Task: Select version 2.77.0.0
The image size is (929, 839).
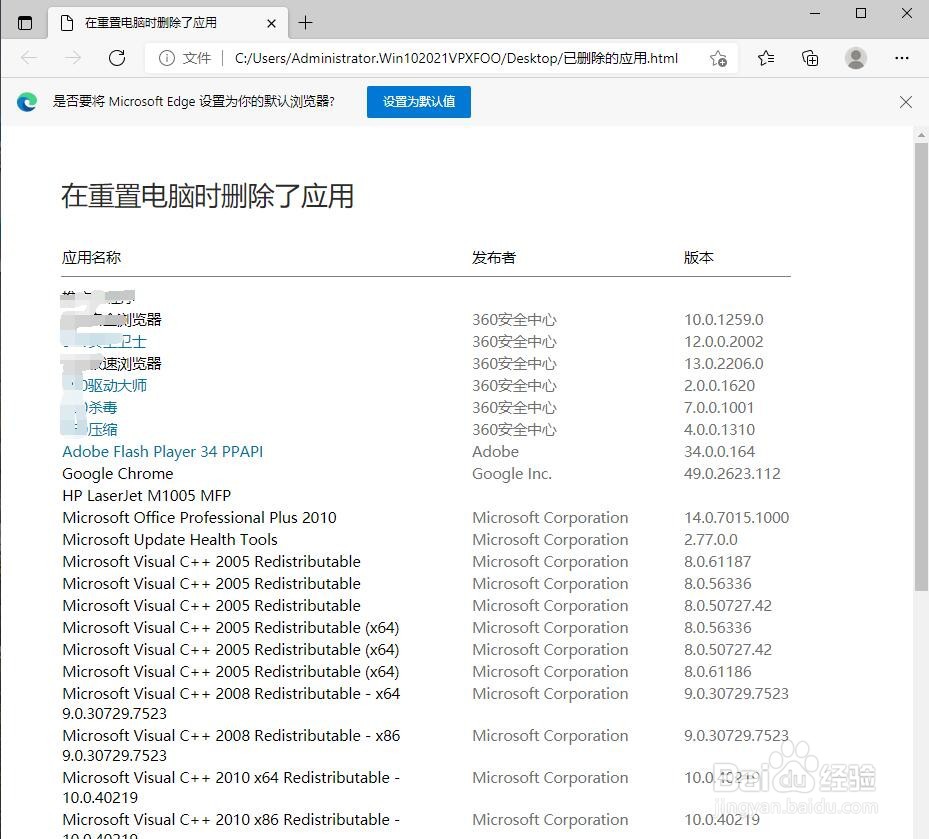Action: point(710,539)
